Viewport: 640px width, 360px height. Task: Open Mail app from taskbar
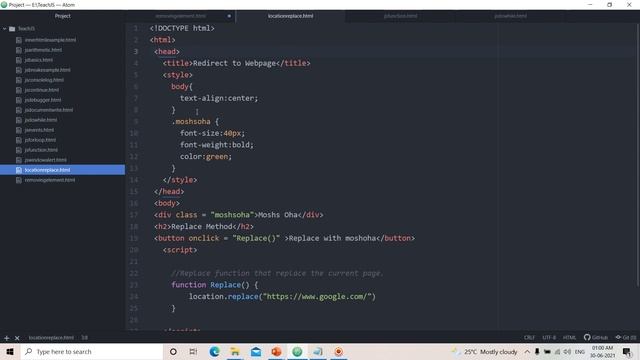click(x=256, y=351)
